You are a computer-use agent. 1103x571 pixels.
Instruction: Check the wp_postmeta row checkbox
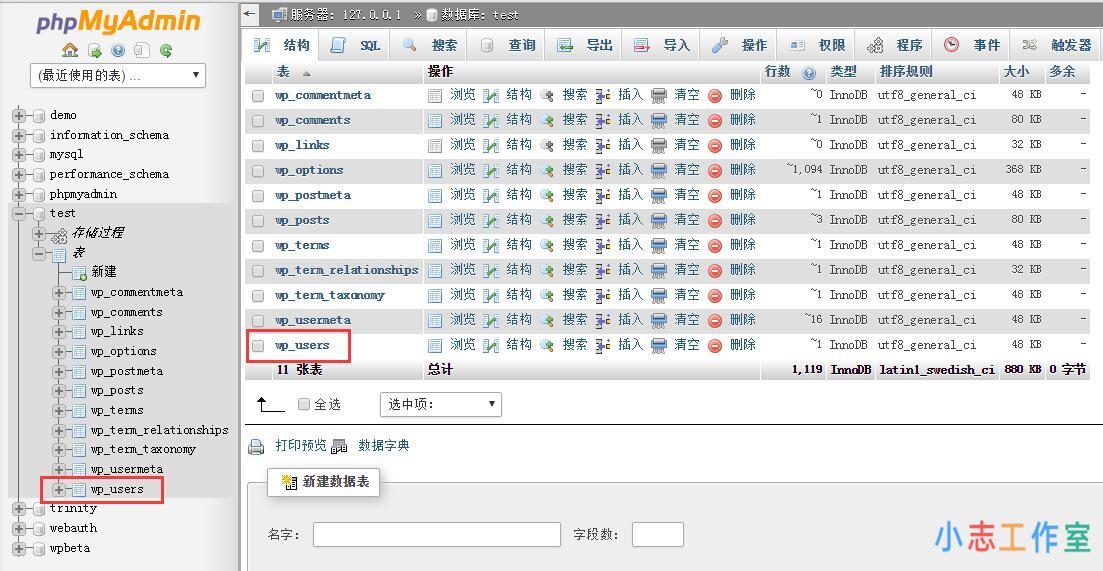coord(258,196)
